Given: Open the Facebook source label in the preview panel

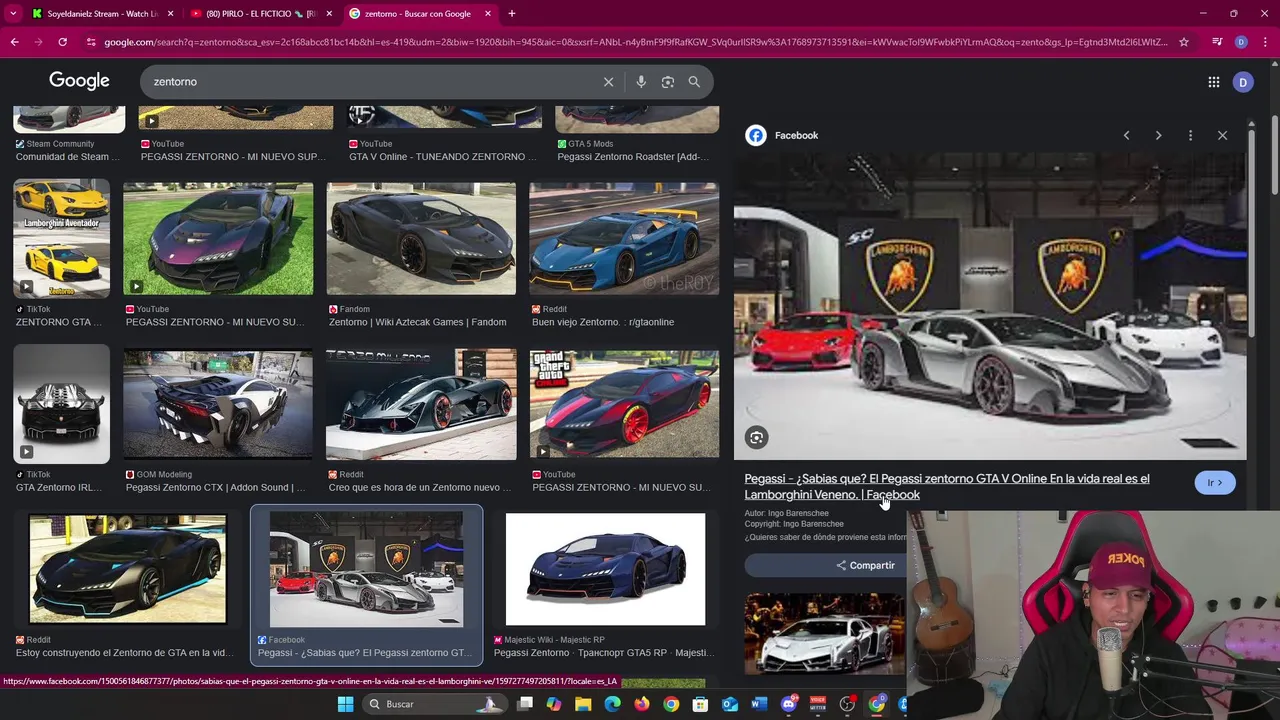Looking at the screenshot, I should [796, 135].
